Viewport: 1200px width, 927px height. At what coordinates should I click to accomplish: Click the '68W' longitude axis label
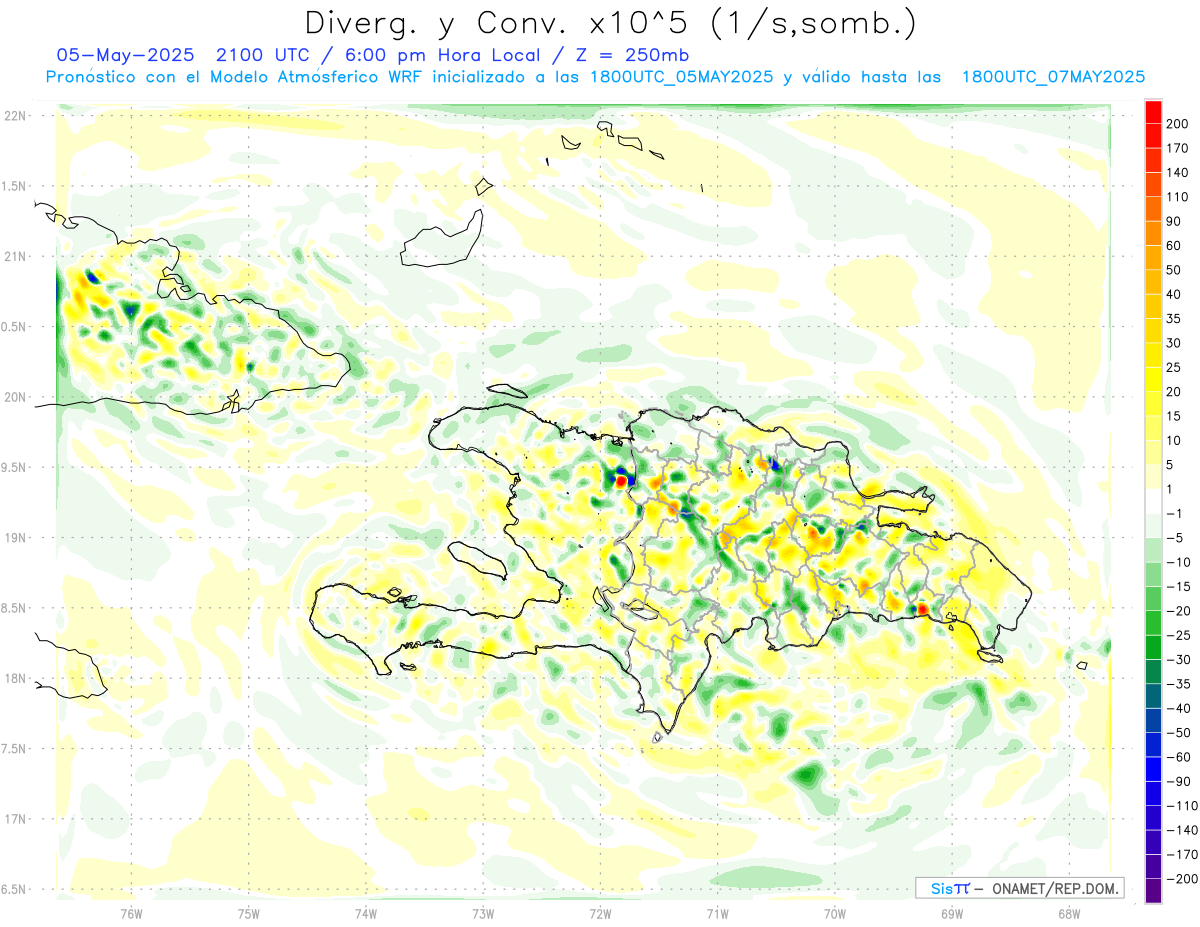tap(1068, 913)
